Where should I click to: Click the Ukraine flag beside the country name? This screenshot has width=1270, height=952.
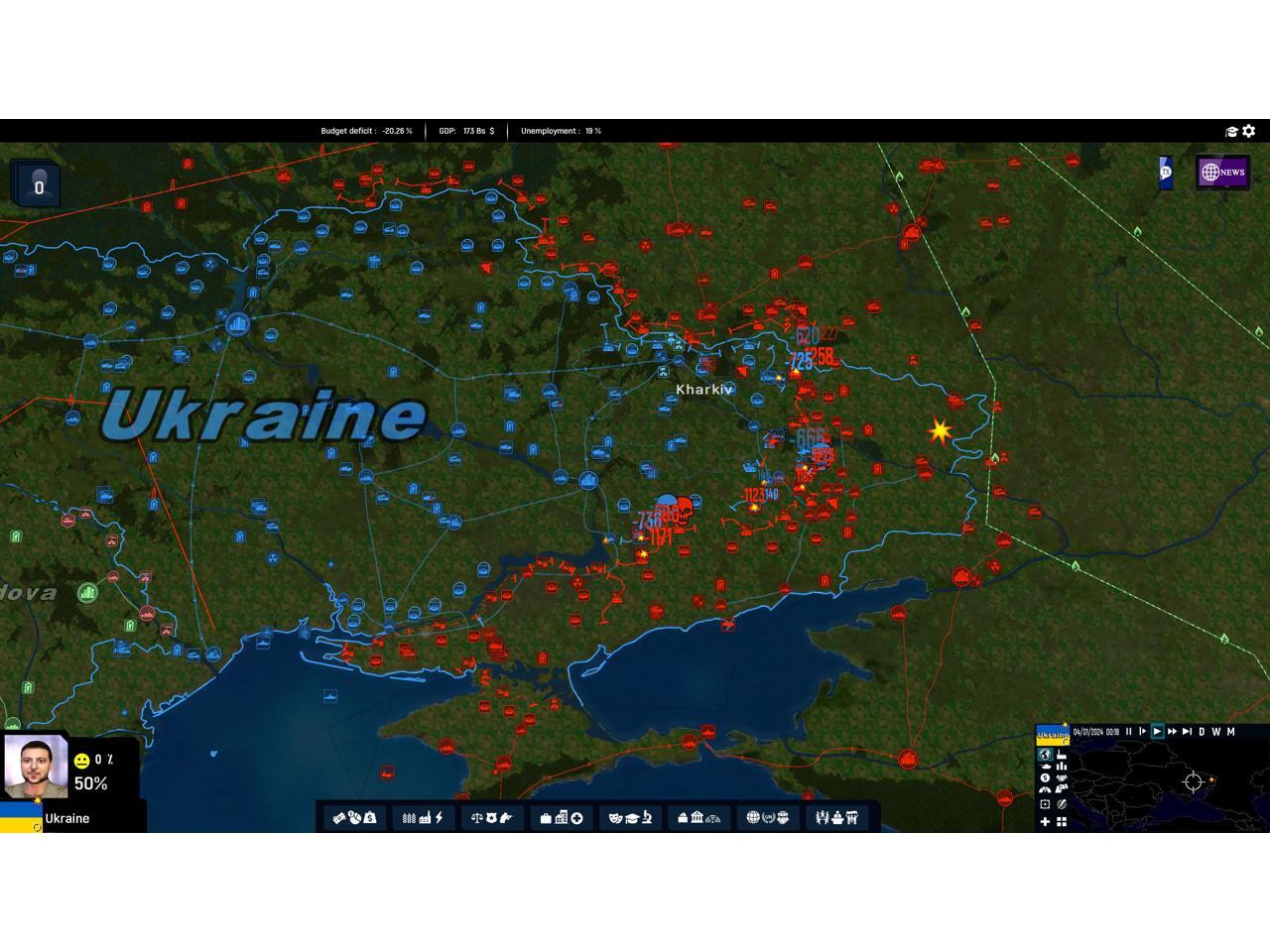[x=21, y=818]
